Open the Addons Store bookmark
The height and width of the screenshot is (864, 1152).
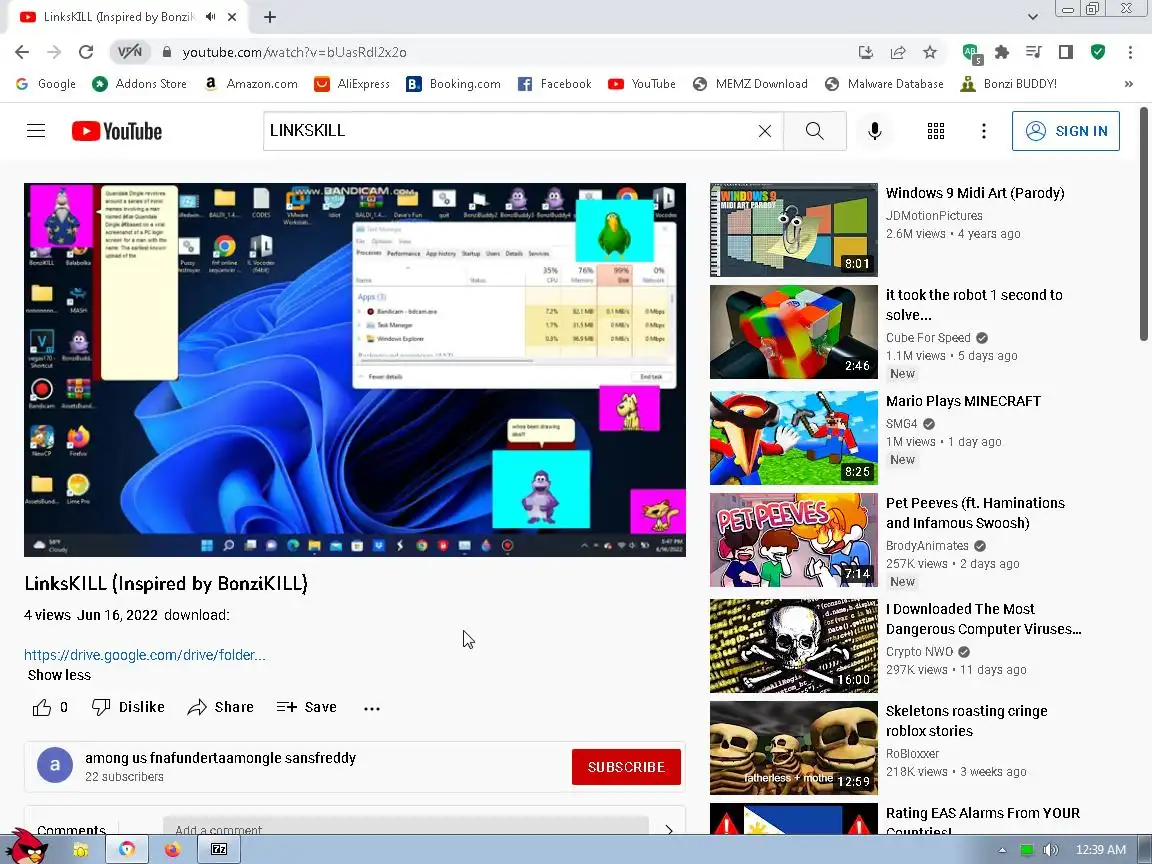pos(140,84)
